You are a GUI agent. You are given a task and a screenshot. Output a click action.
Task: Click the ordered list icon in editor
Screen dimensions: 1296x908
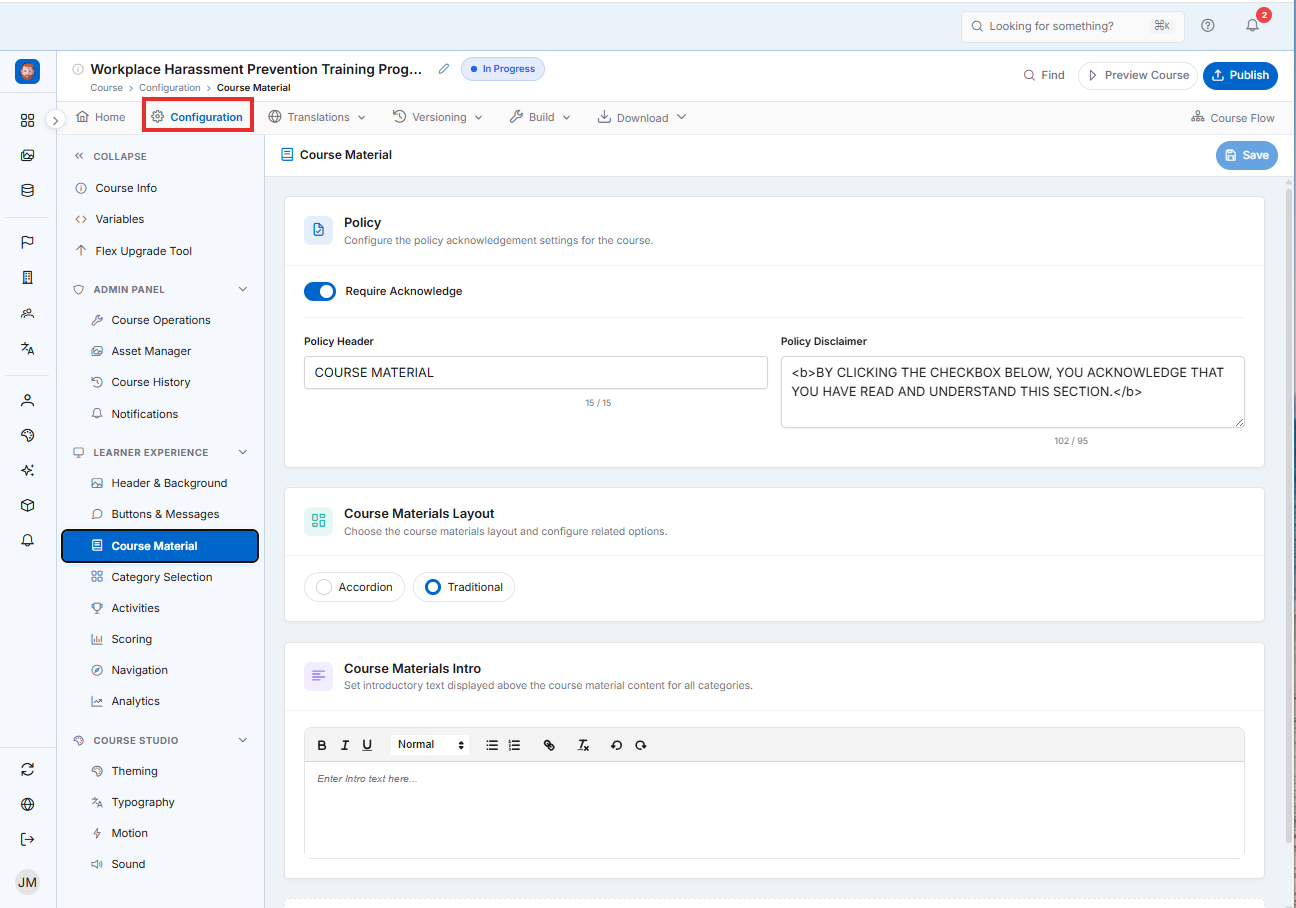[x=515, y=745]
